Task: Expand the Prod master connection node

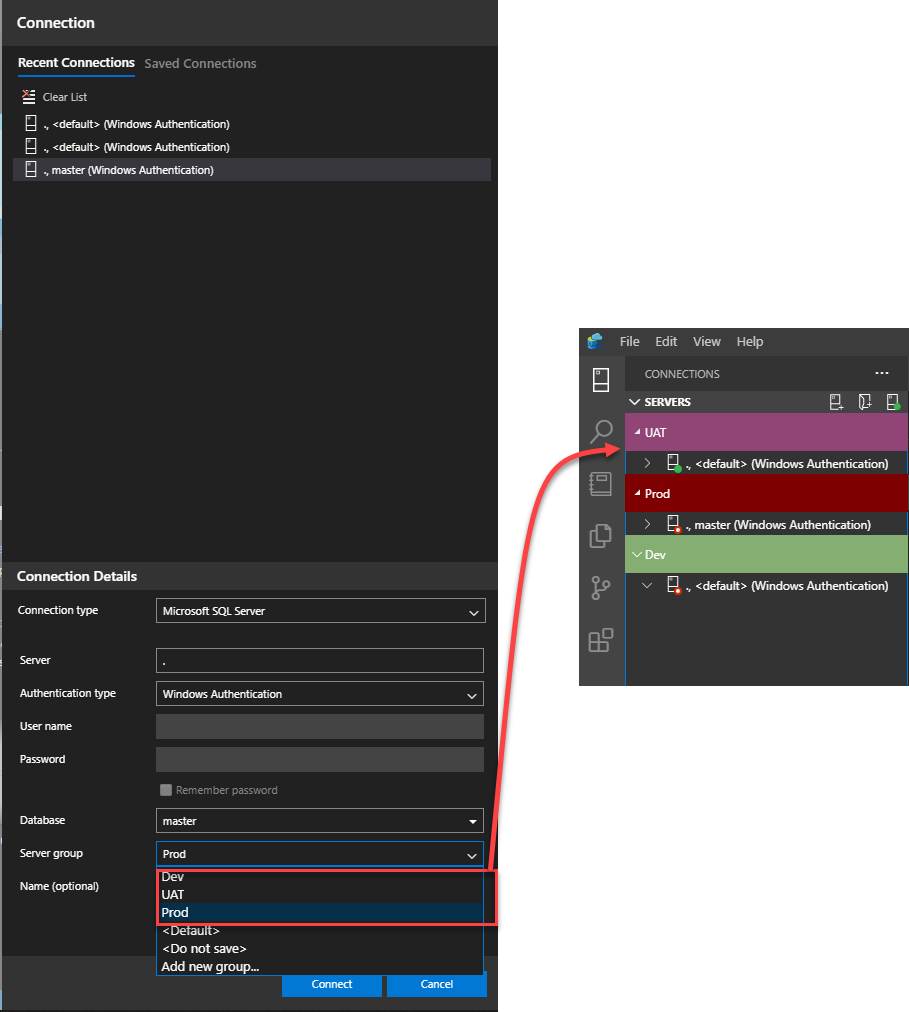Action: 648,524
